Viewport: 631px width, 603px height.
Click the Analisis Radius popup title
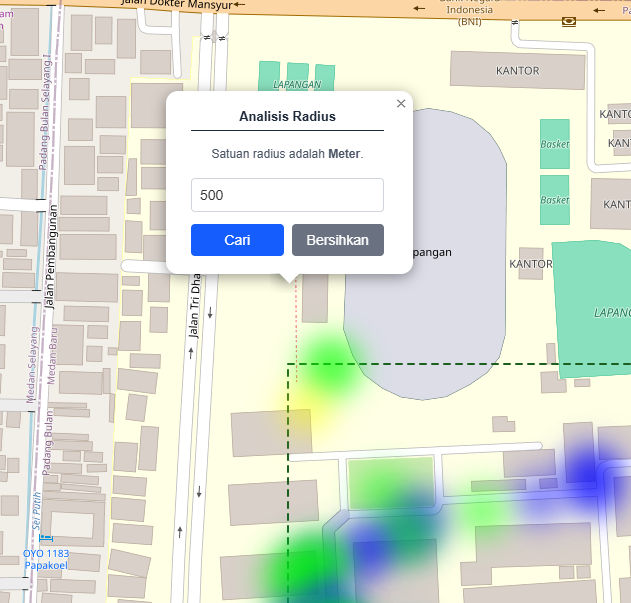(x=287, y=116)
